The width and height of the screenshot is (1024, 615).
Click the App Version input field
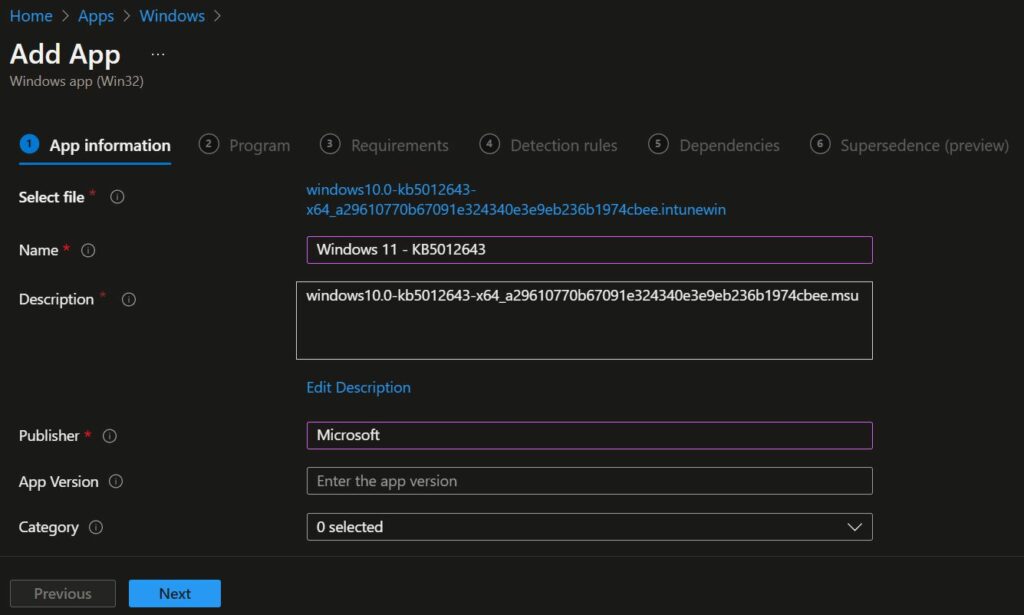(x=589, y=481)
